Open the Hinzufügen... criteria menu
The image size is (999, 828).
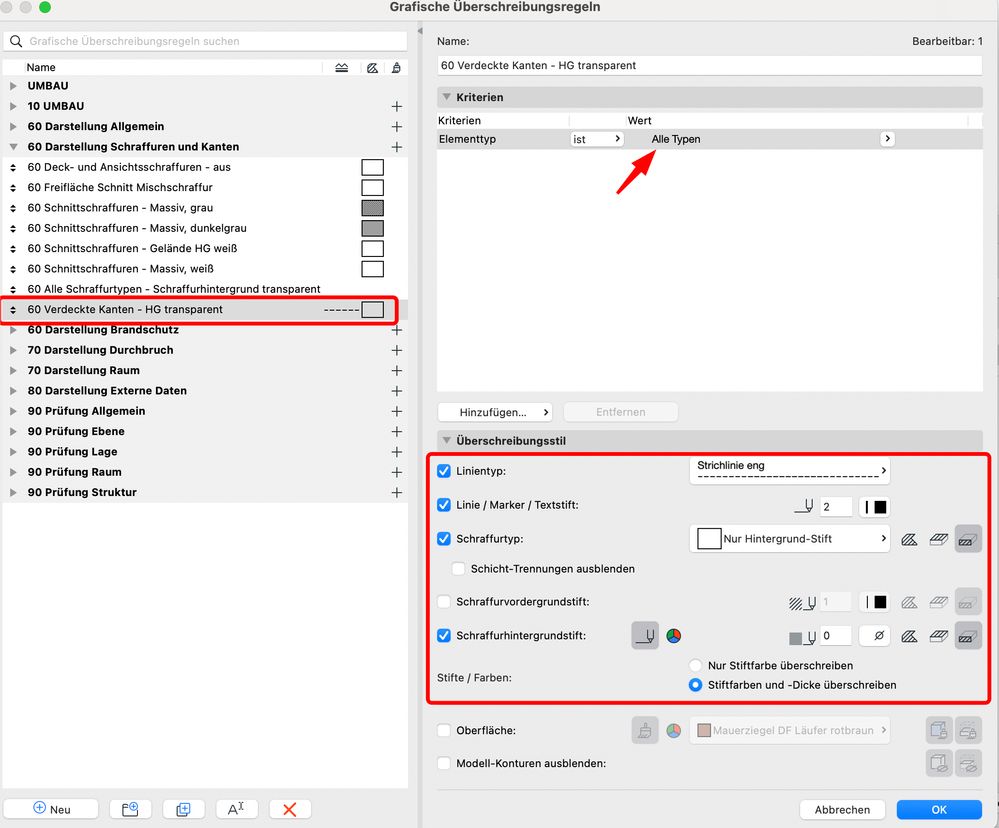click(495, 412)
